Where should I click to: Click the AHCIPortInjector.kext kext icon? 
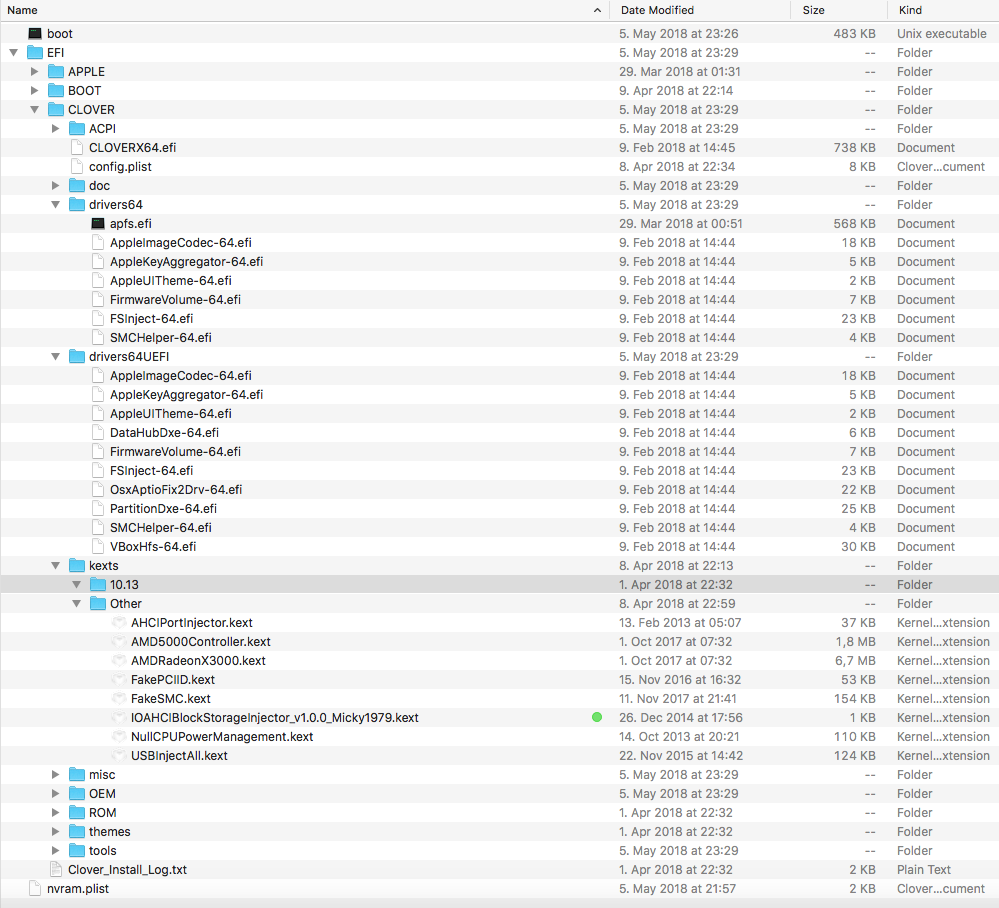click(119, 623)
